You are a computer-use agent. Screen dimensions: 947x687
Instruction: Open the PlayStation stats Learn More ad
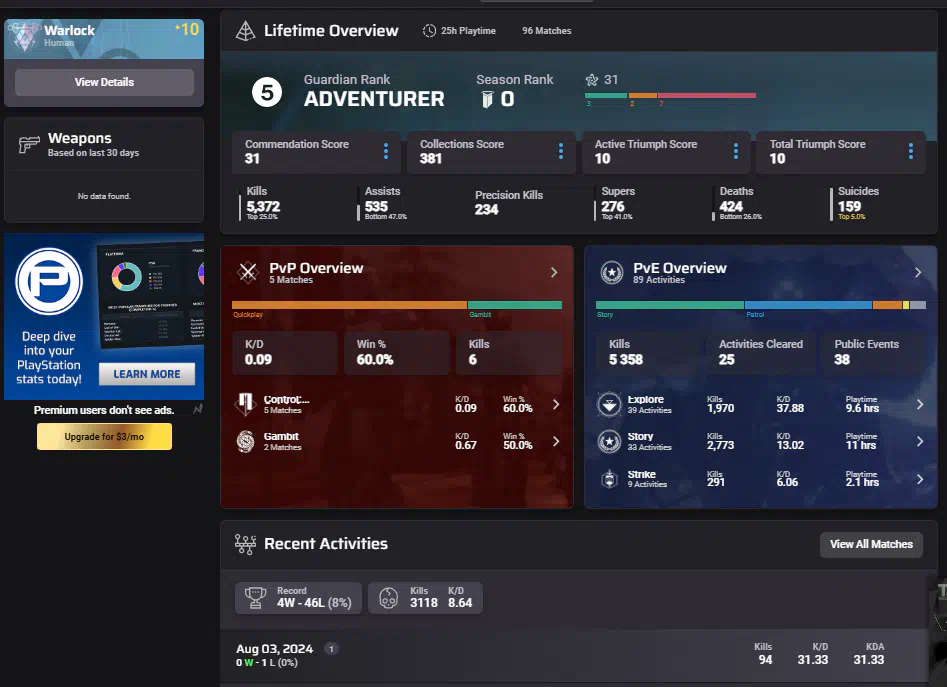[x=146, y=374]
